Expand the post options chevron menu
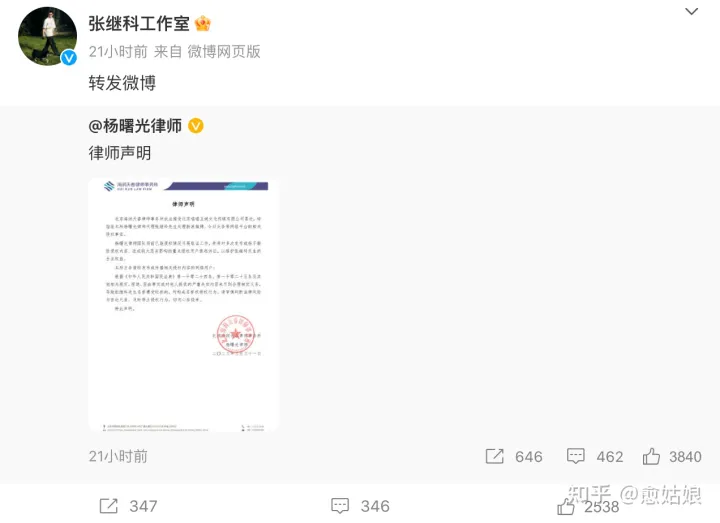720x523 pixels. tap(691, 11)
